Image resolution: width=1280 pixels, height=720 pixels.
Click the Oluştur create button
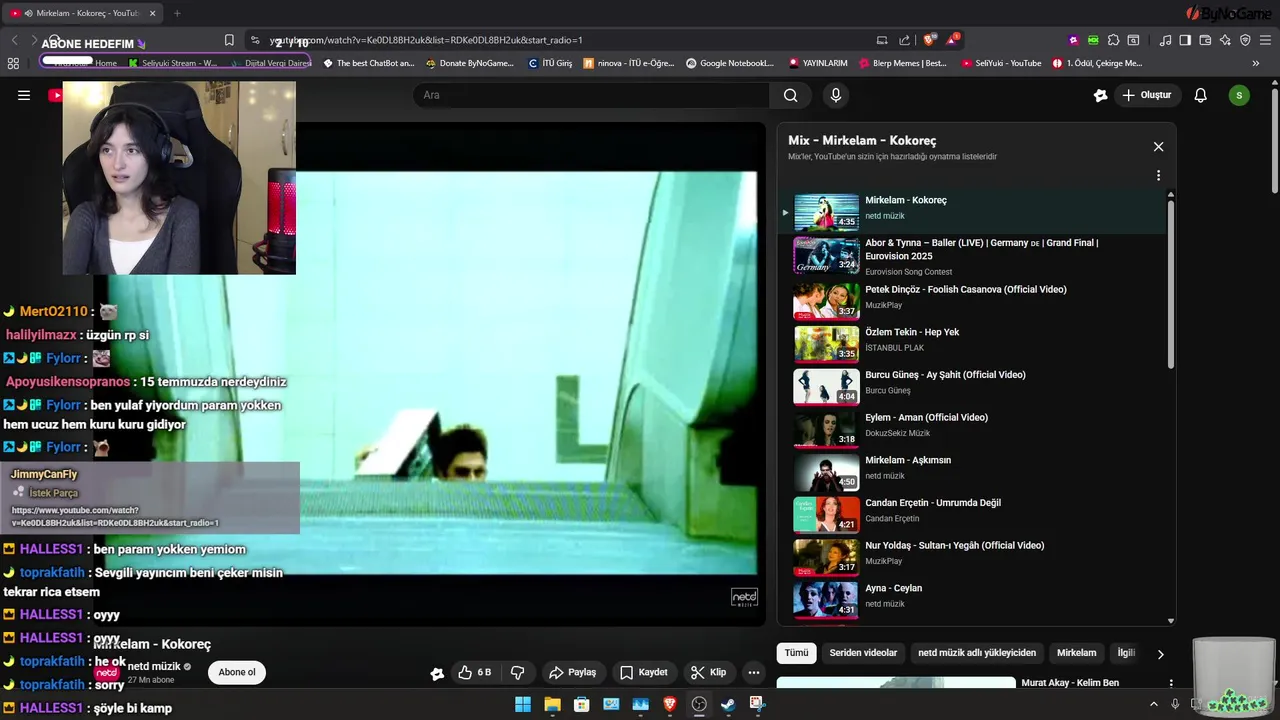coord(1146,95)
